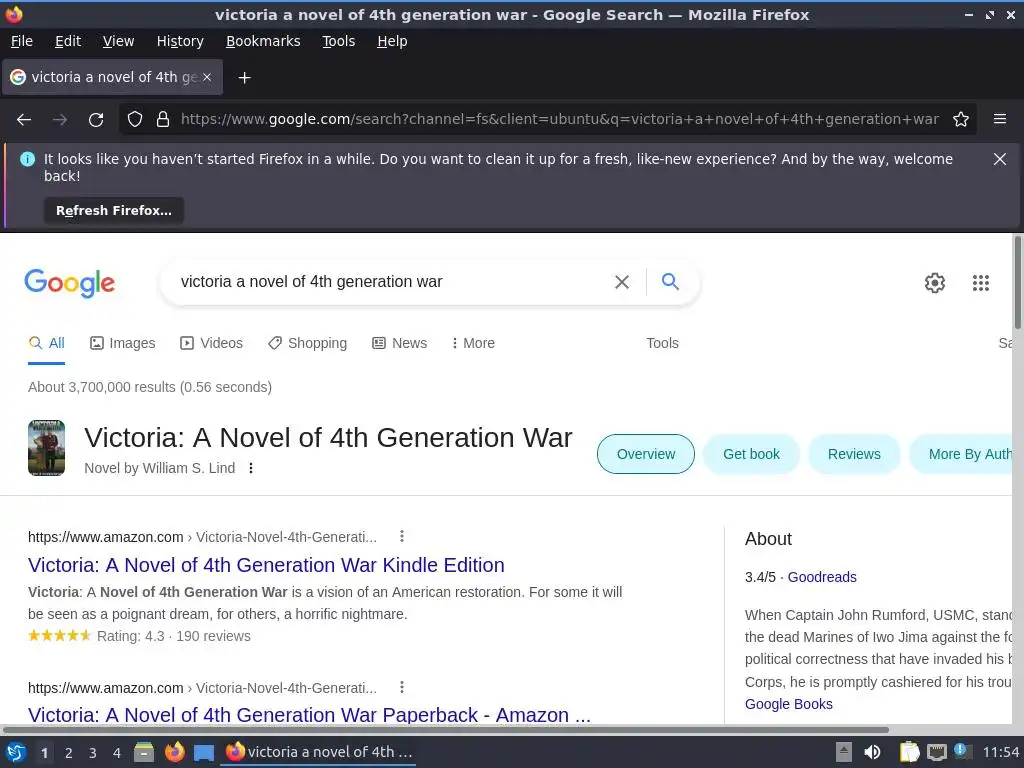
Task: Open the Google apps grid
Action: (981, 283)
